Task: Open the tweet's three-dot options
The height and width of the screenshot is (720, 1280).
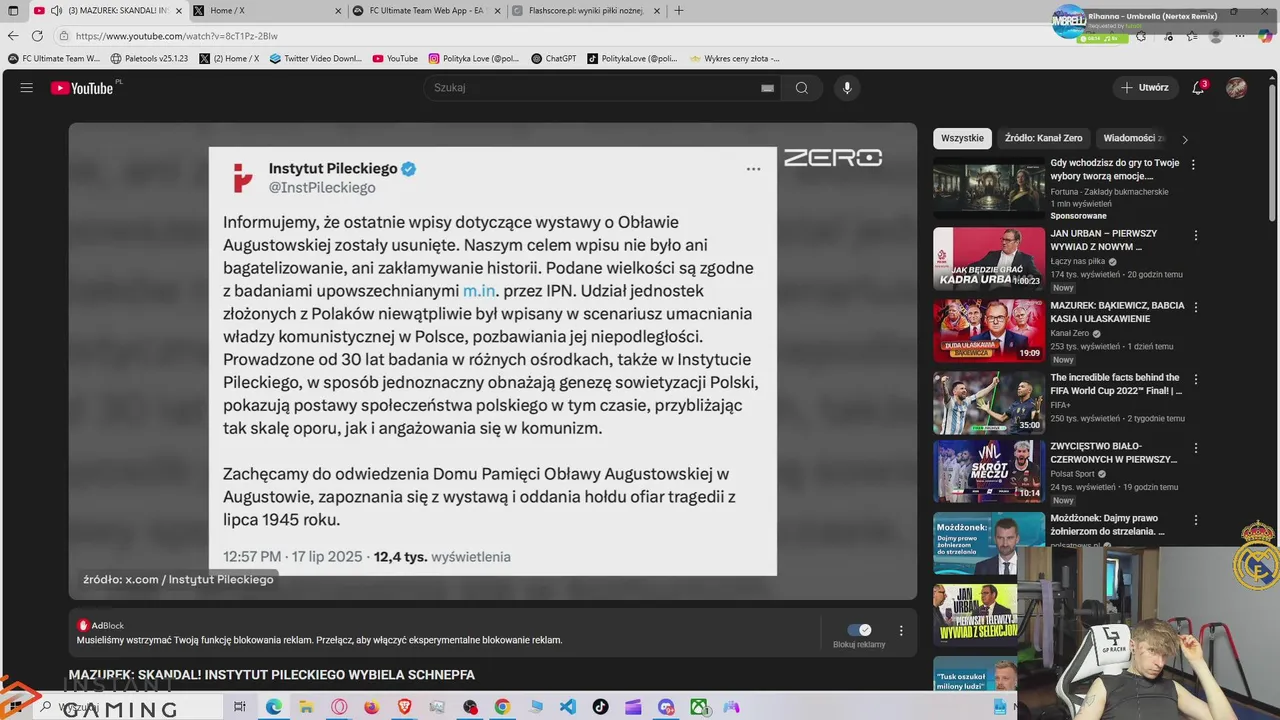Action: click(753, 169)
